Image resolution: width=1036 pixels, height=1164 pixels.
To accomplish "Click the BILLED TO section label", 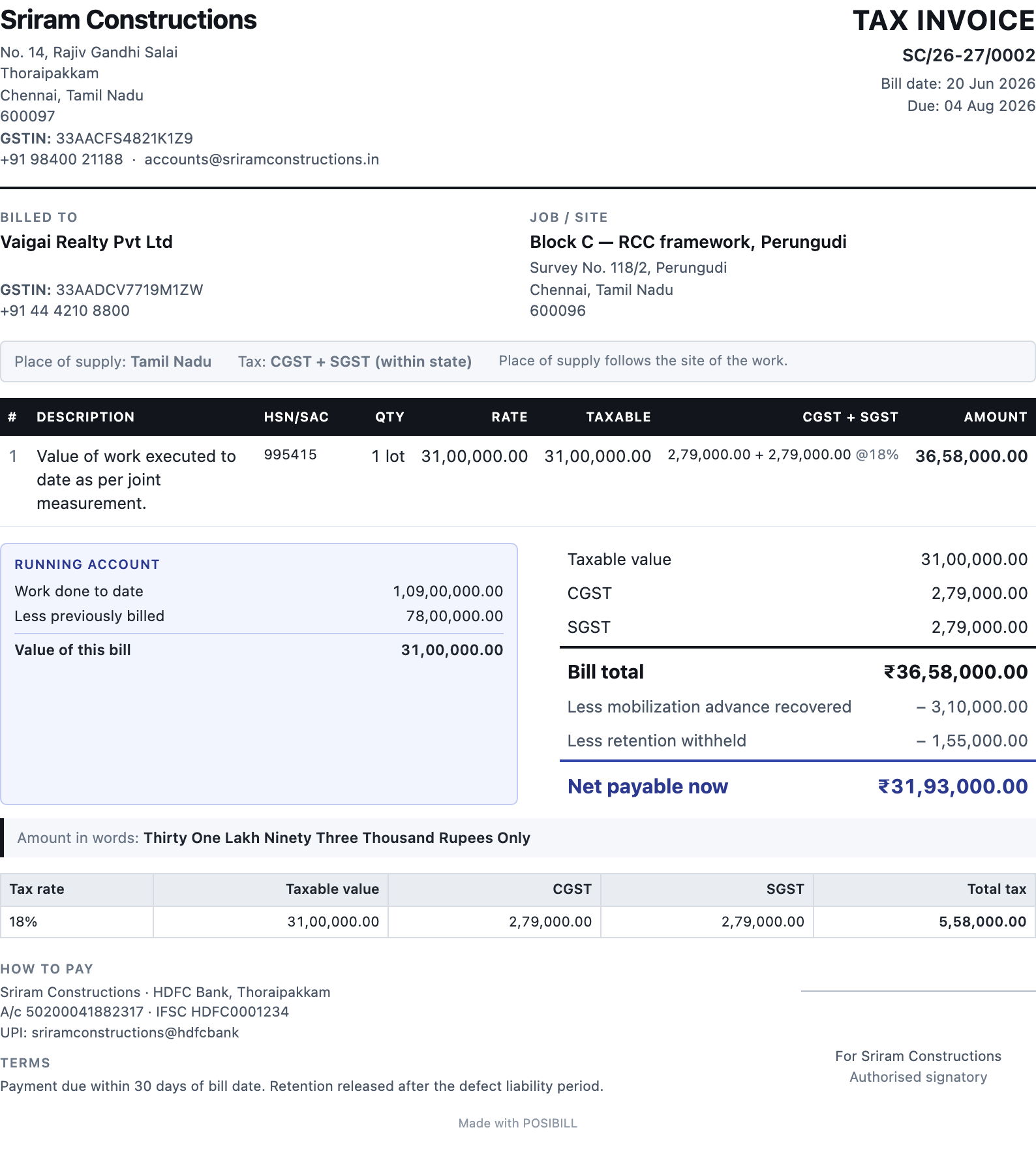I will pyautogui.click(x=39, y=217).
